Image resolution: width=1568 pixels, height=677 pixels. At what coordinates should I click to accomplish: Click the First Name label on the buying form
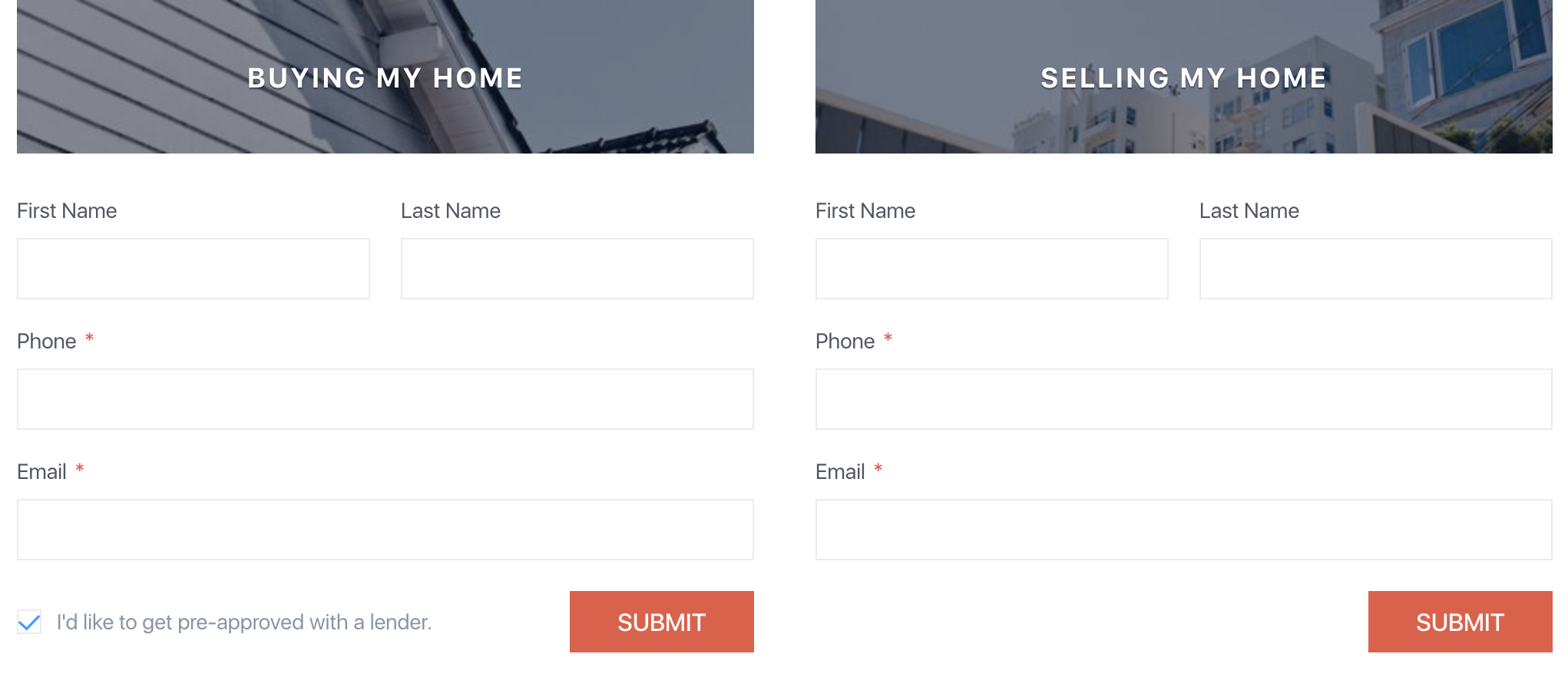pos(67,210)
